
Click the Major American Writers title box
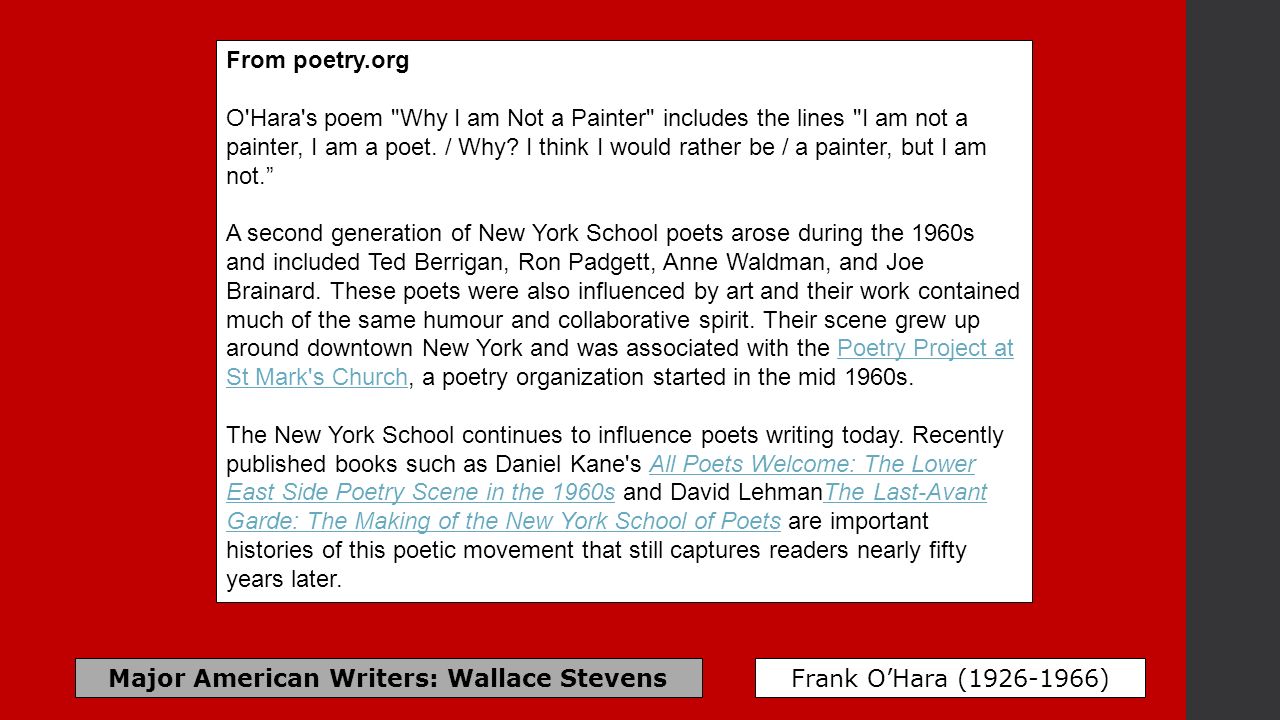click(389, 678)
